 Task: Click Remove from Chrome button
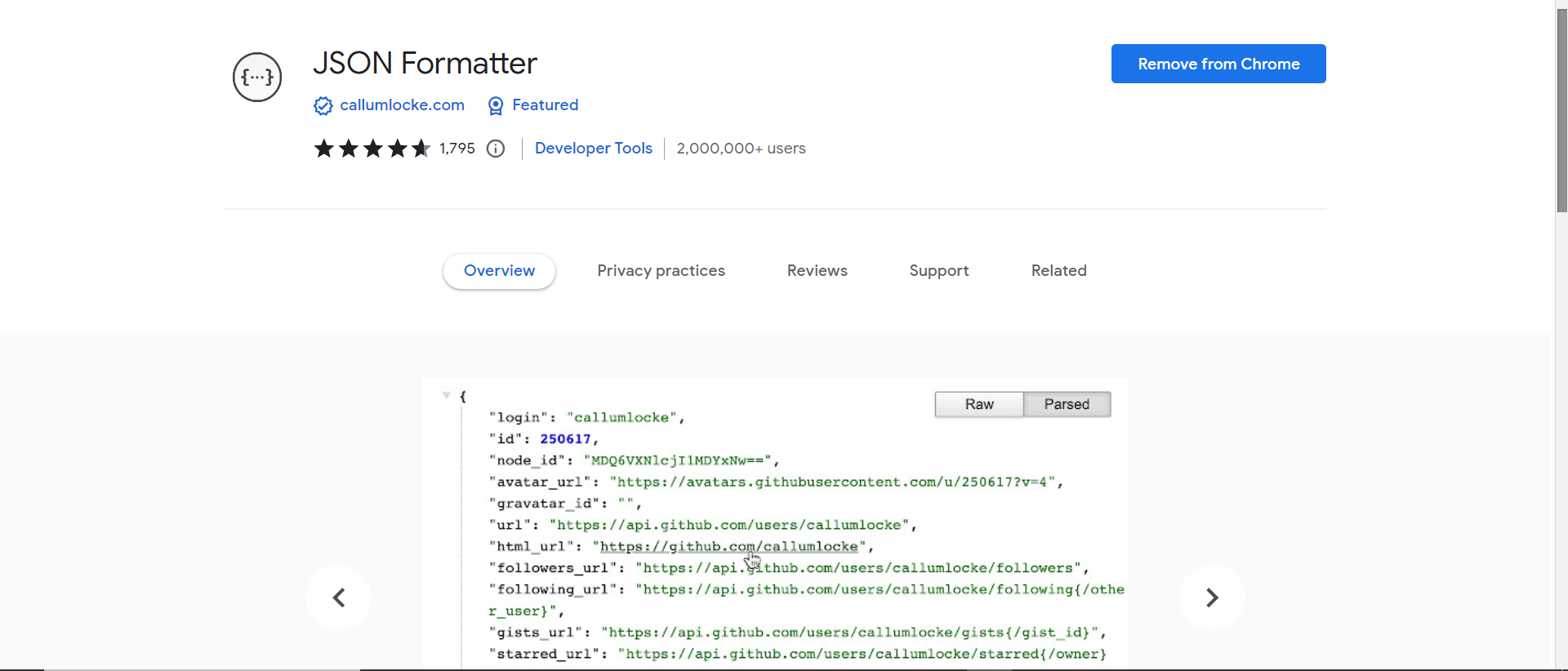click(1218, 64)
